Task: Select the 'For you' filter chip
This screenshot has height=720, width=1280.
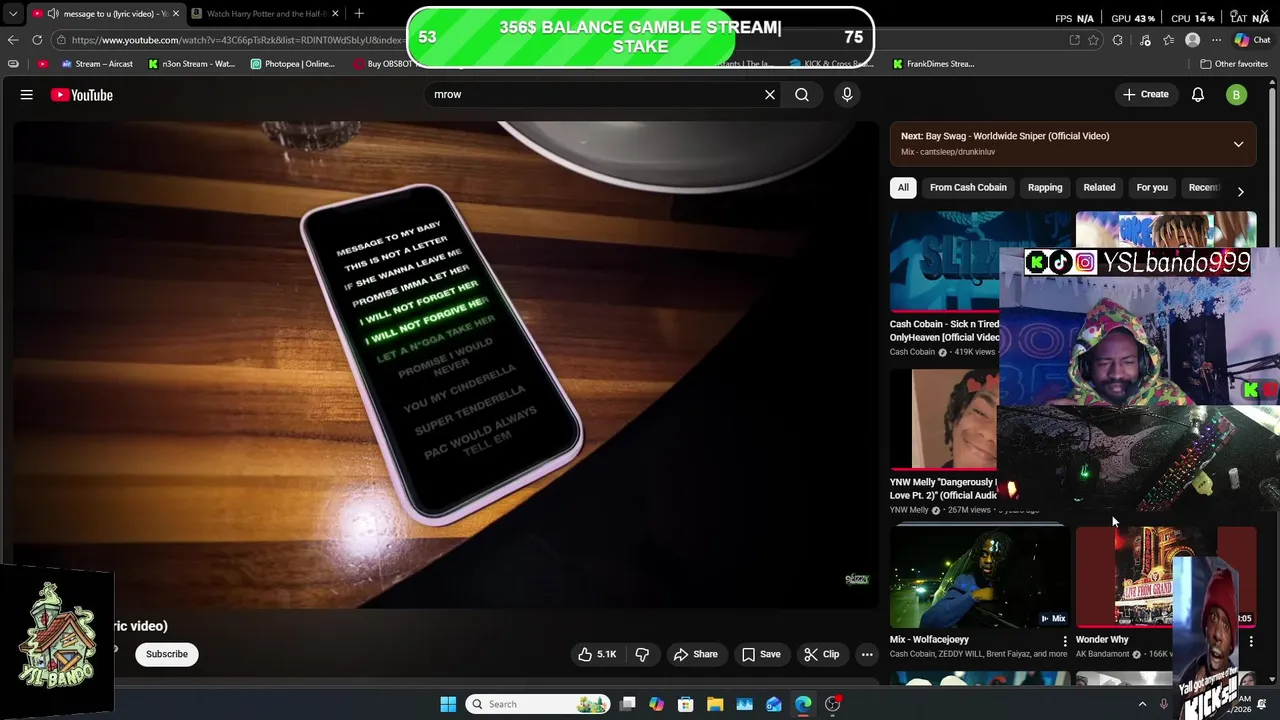Action: [1152, 188]
